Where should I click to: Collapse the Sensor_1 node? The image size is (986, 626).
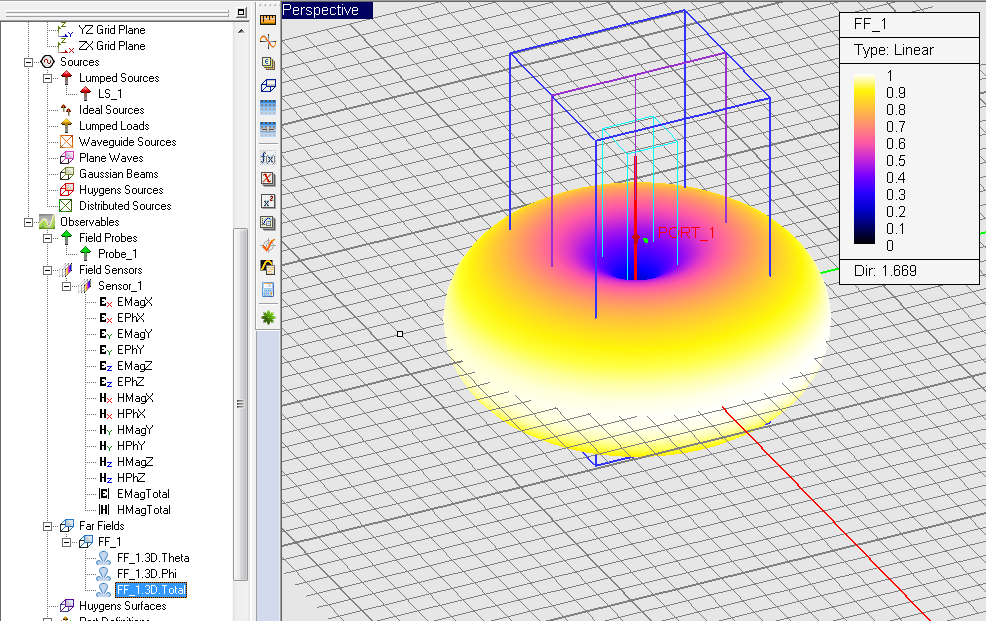tap(65, 286)
